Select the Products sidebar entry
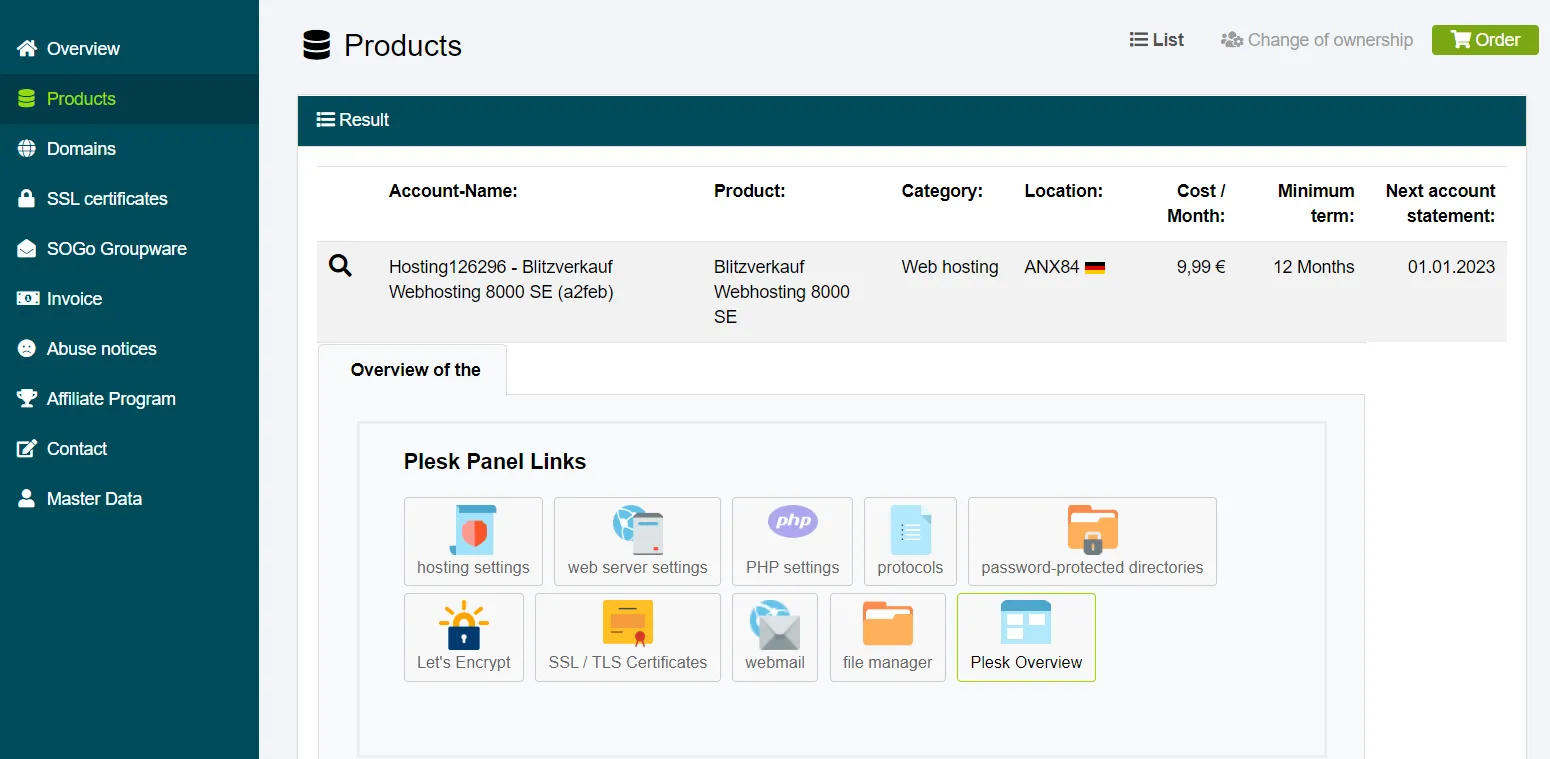 click(129, 99)
